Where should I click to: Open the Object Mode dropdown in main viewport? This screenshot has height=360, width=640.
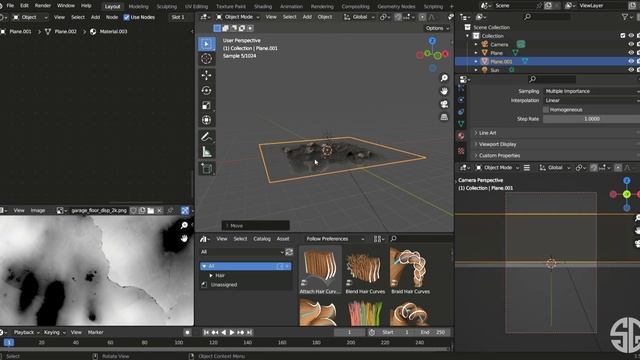point(238,17)
